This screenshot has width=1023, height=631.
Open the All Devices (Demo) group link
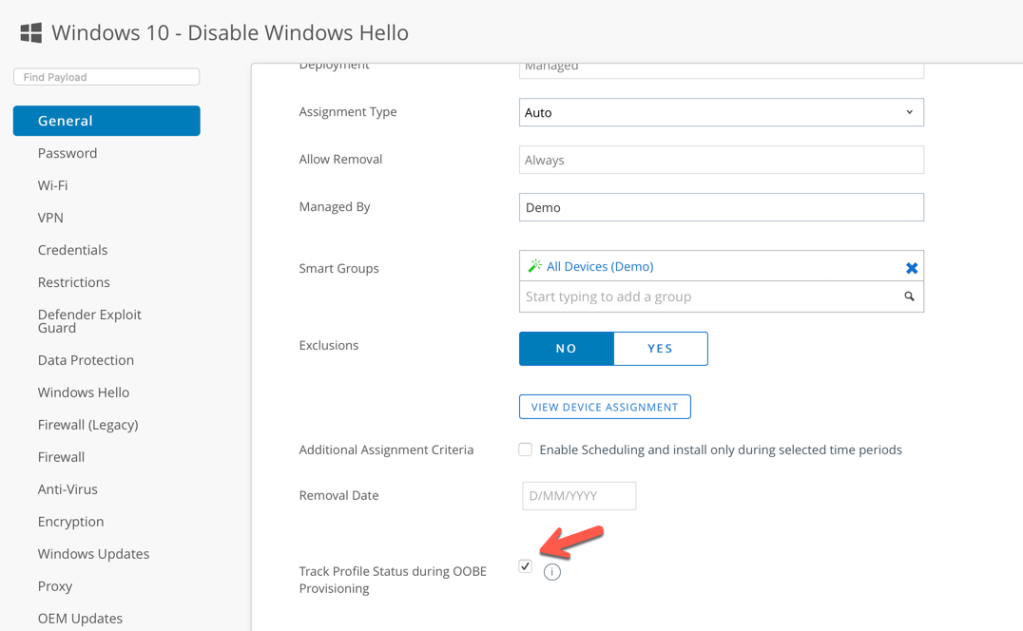coord(600,266)
